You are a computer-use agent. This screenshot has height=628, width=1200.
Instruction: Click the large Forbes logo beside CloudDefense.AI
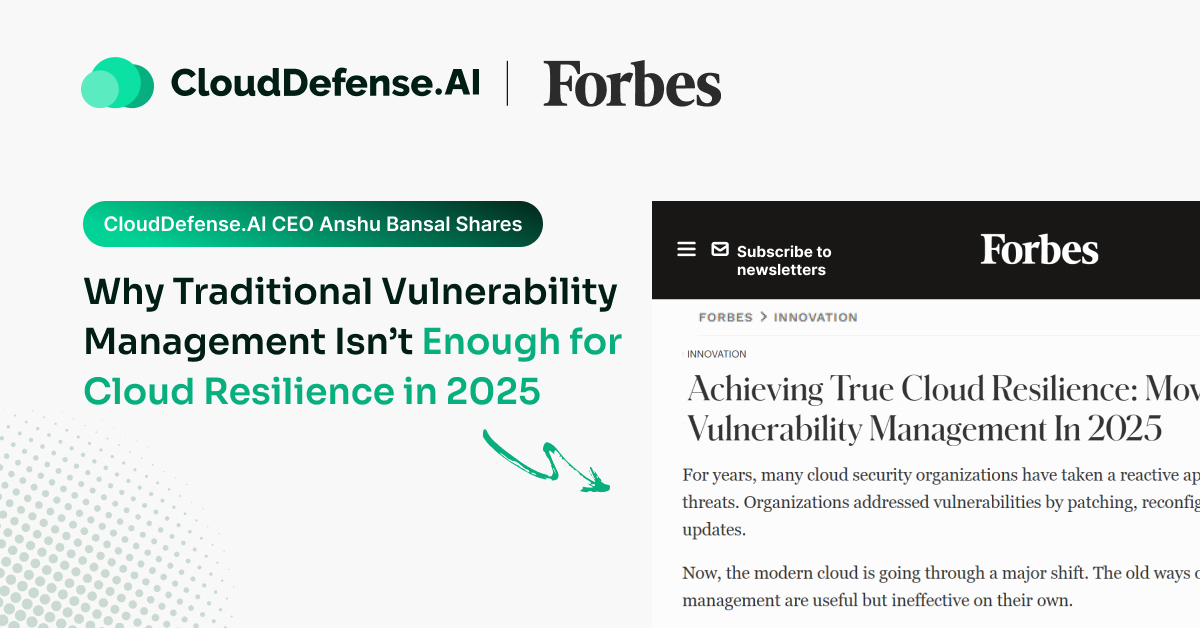pyautogui.click(x=632, y=84)
